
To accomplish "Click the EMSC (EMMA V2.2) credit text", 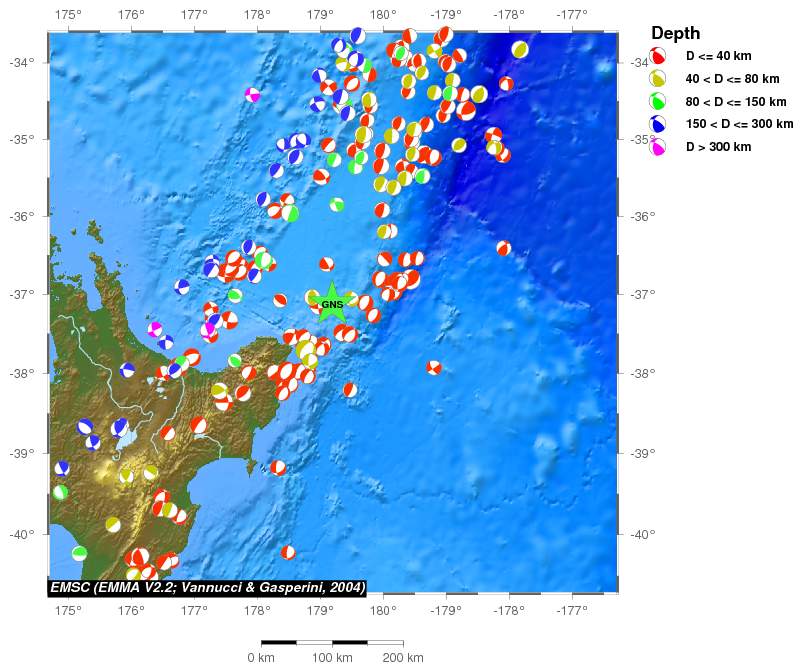I will click(x=207, y=587).
